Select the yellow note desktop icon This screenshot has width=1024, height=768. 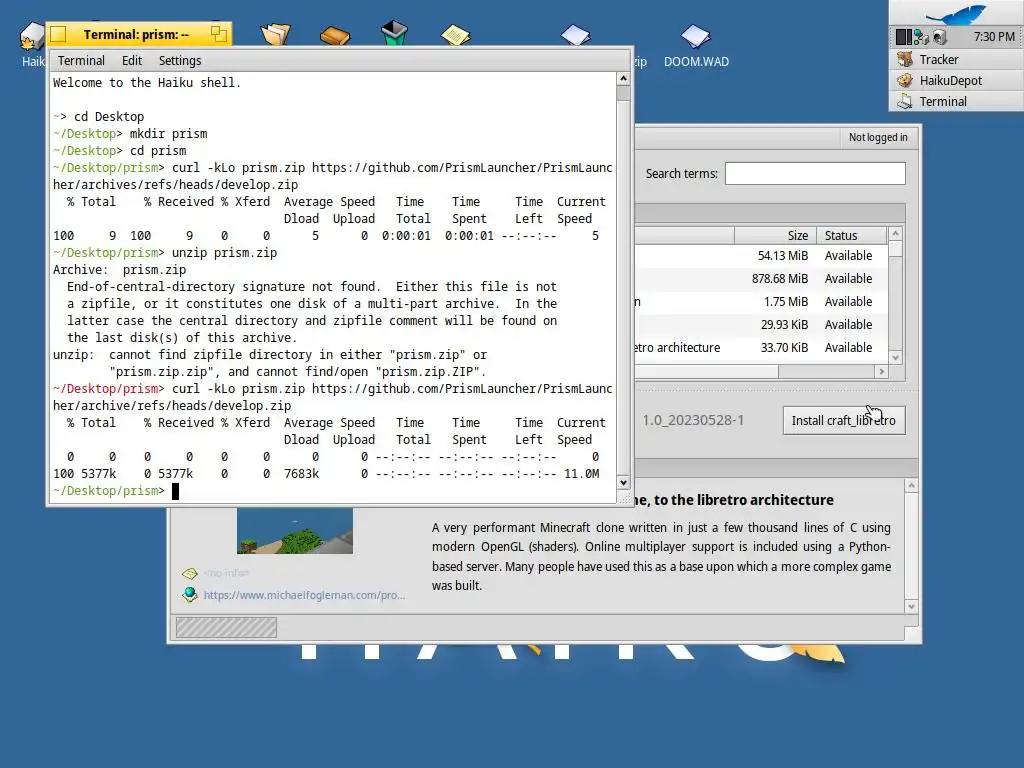click(455, 35)
